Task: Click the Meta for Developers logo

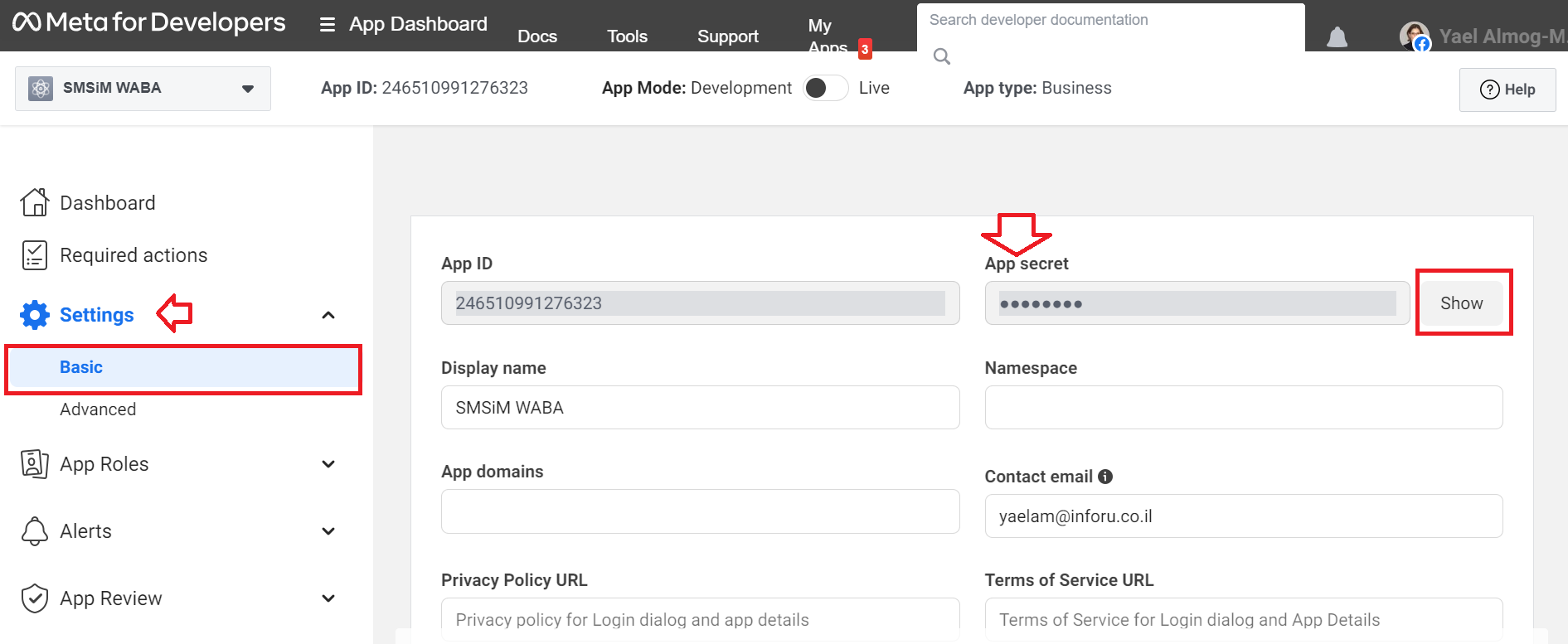Action: click(x=149, y=22)
